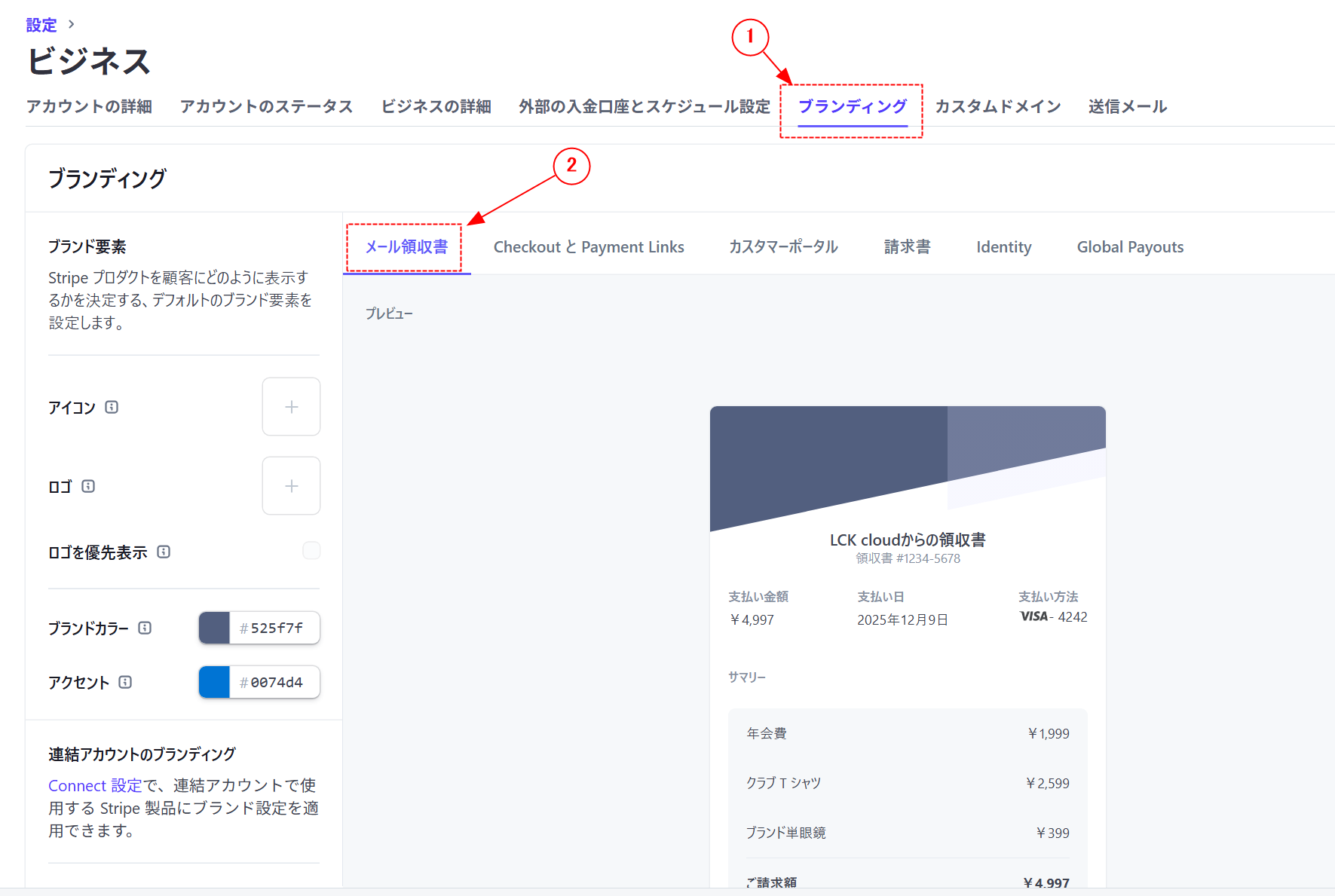Image resolution: width=1335 pixels, height=896 pixels.
Task: Upload a logo via plus box
Action: (x=291, y=486)
